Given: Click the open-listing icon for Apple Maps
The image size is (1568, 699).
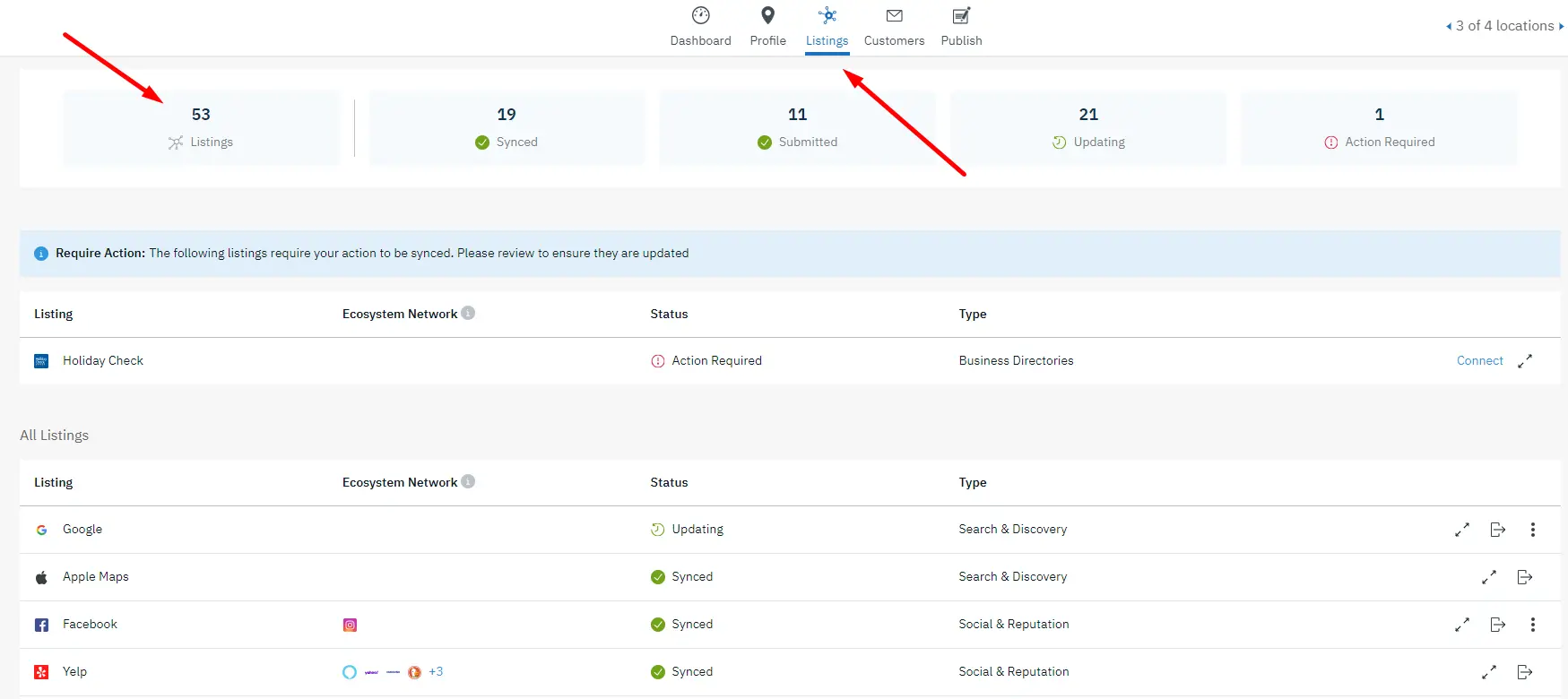Looking at the screenshot, I should [x=1525, y=577].
